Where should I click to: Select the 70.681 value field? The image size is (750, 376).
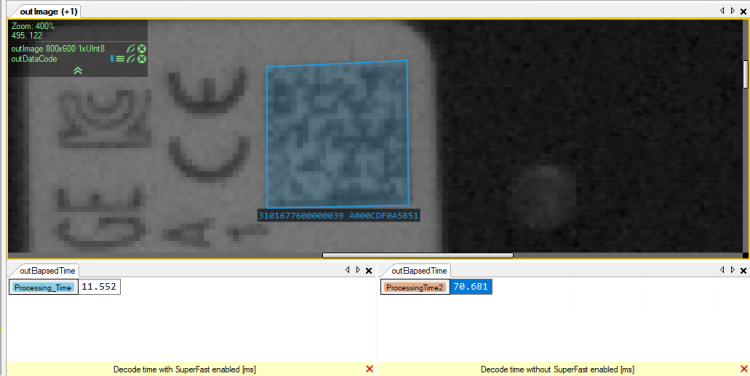(x=471, y=287)
